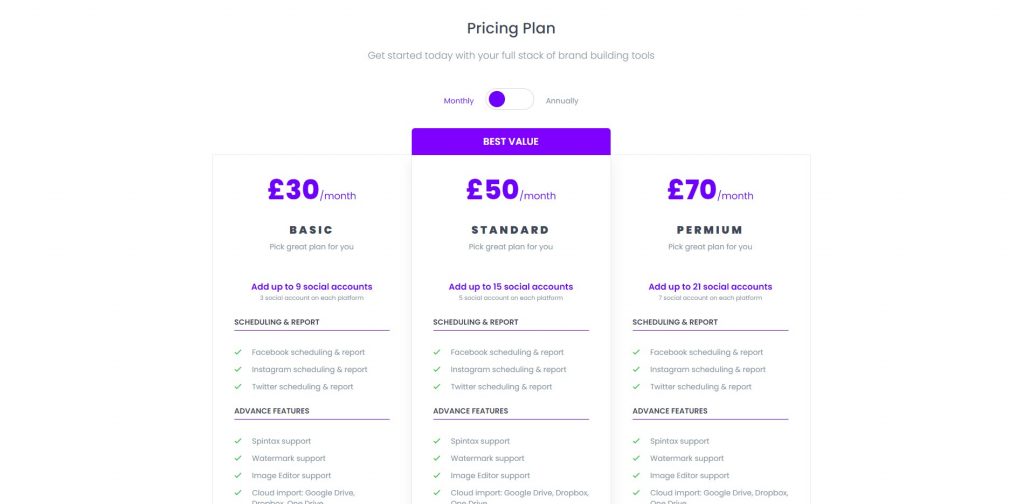This screenshot has width=1024, height=504.
Task: Click the checkmark beside Standard Watermark support
Action: tap(437, 458)
